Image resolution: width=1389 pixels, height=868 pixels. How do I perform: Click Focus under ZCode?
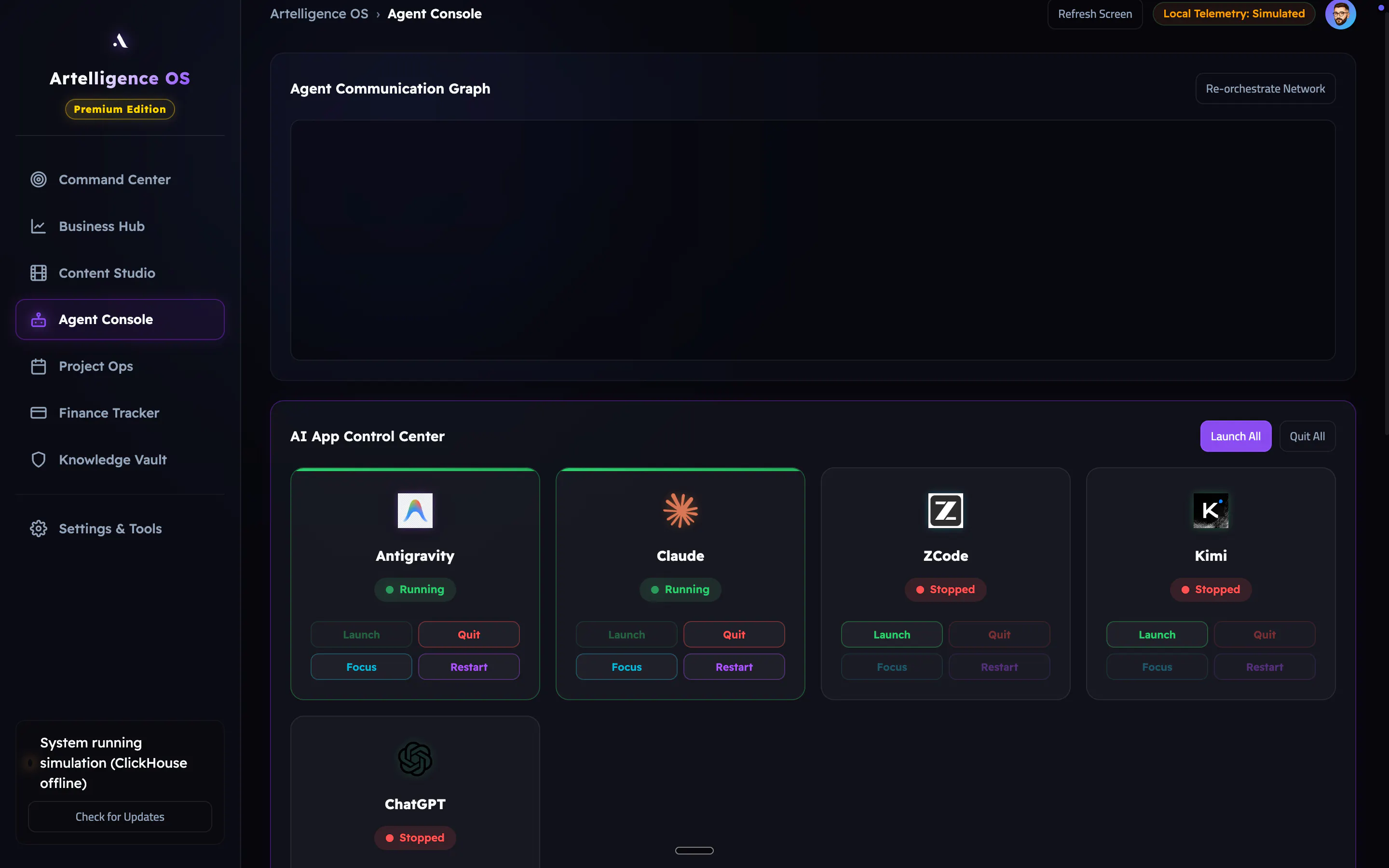(891, 667)
